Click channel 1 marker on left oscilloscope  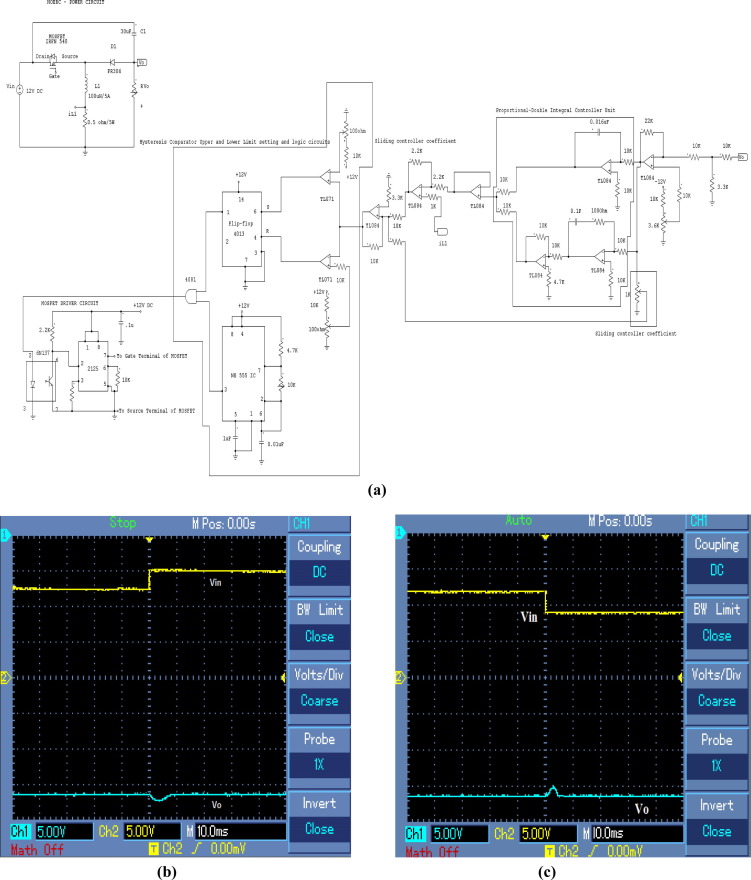click(x=4, y=537)
